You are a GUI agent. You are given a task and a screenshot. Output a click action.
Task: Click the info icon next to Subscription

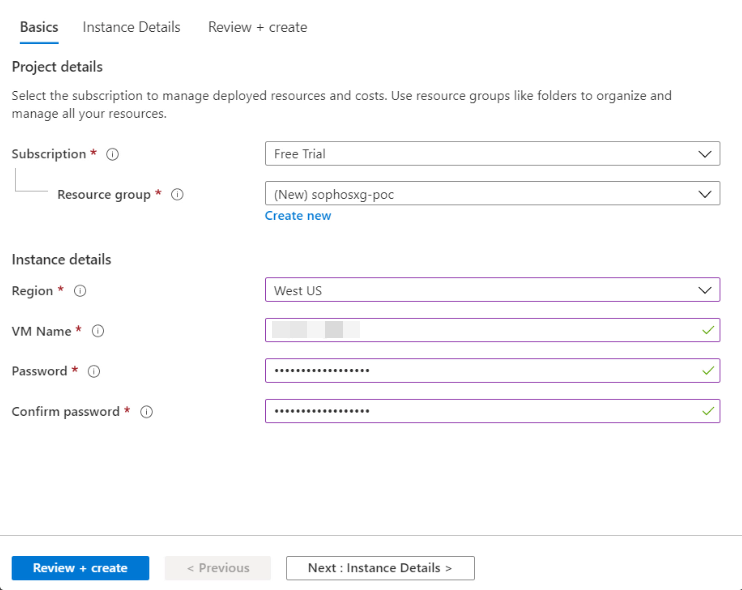tap(112, 155)
